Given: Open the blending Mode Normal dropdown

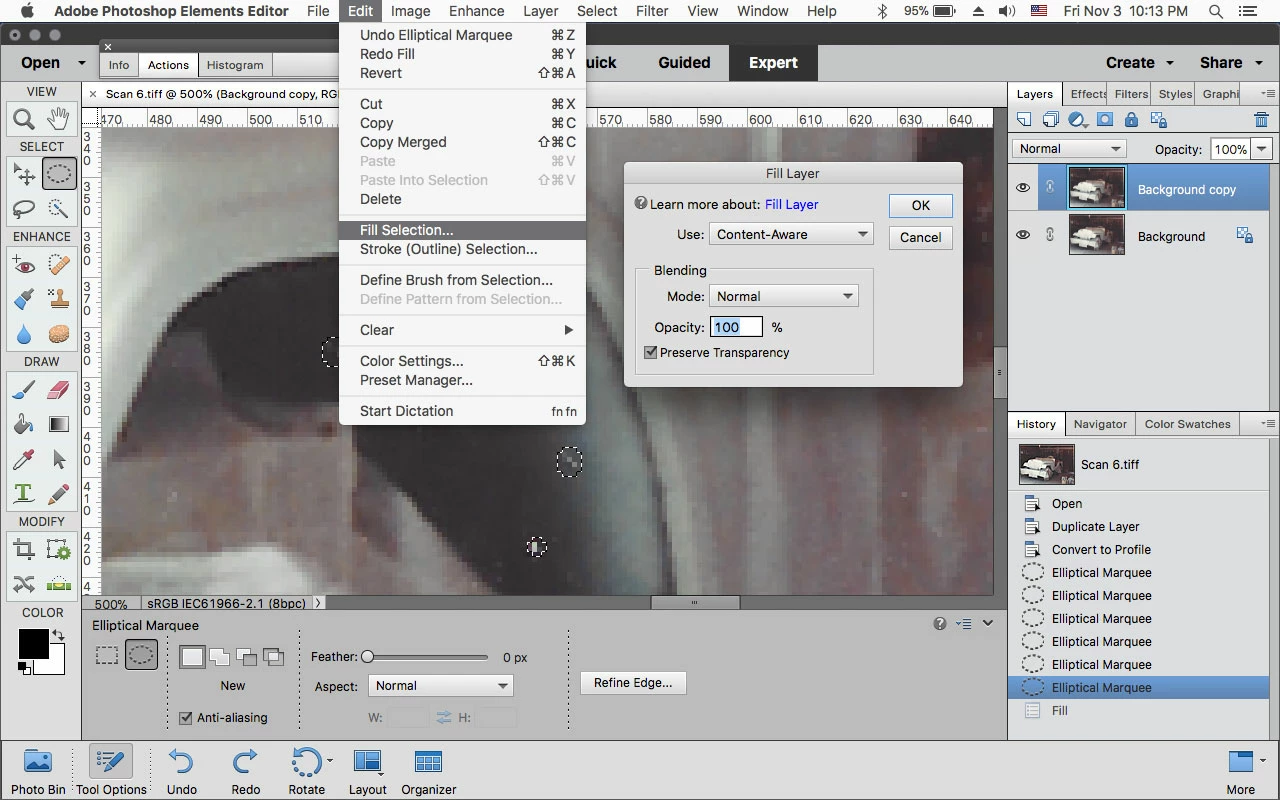Looking at the screenshot, I should point(783,296).
